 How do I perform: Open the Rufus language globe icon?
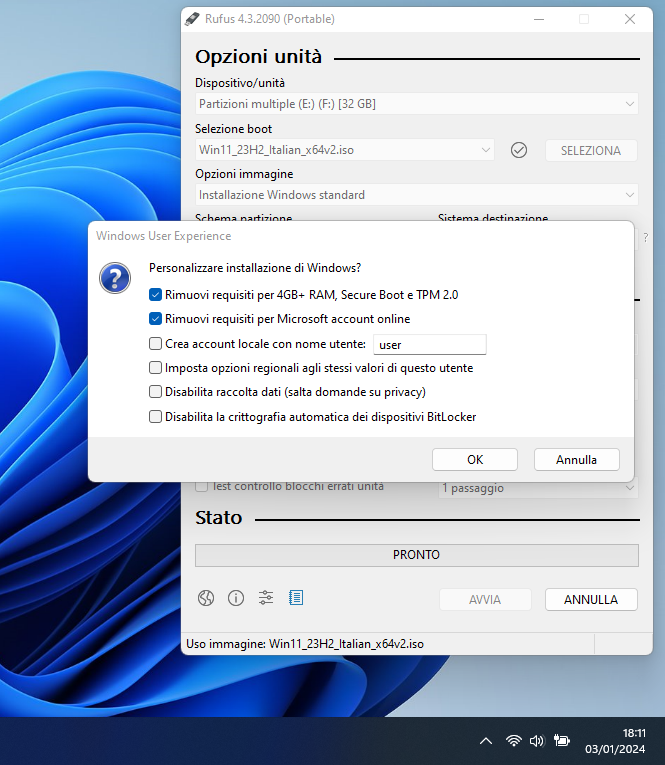click(x=206, y=598)
